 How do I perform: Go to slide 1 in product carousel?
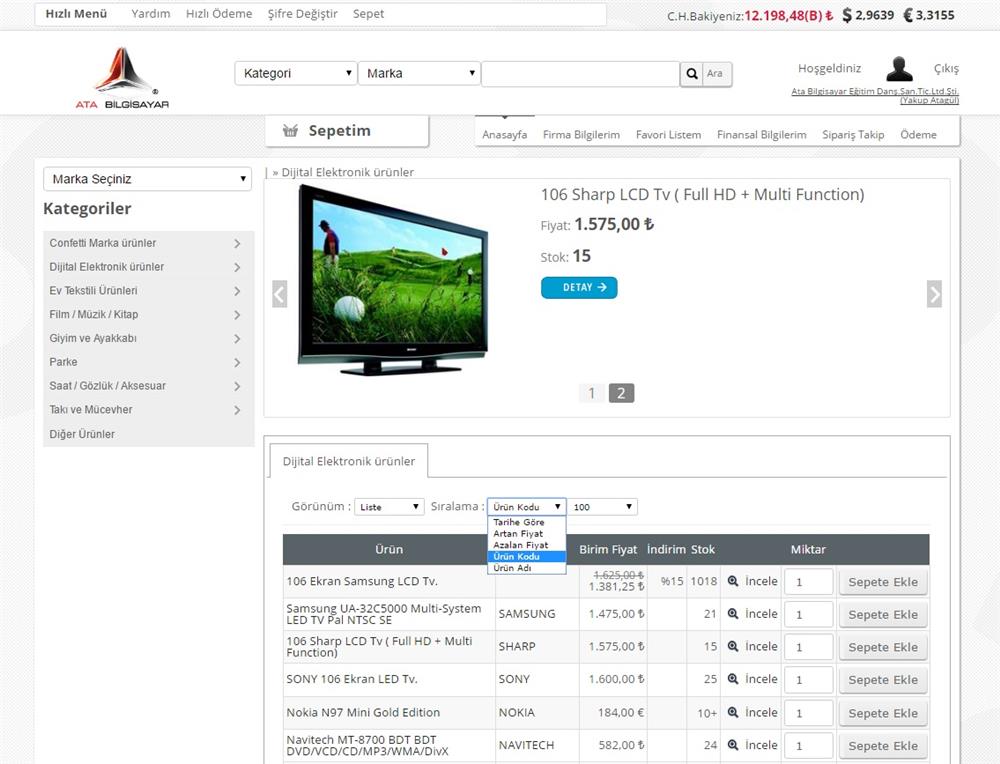pos(591,393)
